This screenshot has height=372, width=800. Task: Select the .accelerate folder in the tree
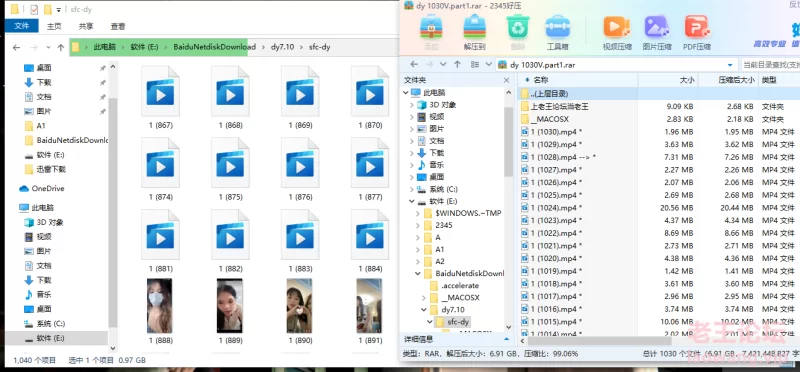[x=455, y=286]
